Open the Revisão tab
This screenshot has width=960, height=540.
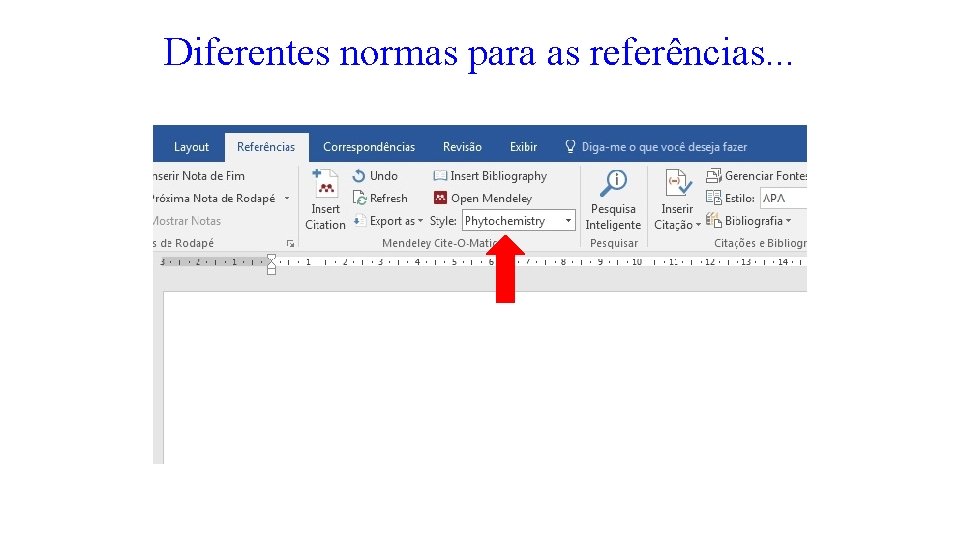462,147
